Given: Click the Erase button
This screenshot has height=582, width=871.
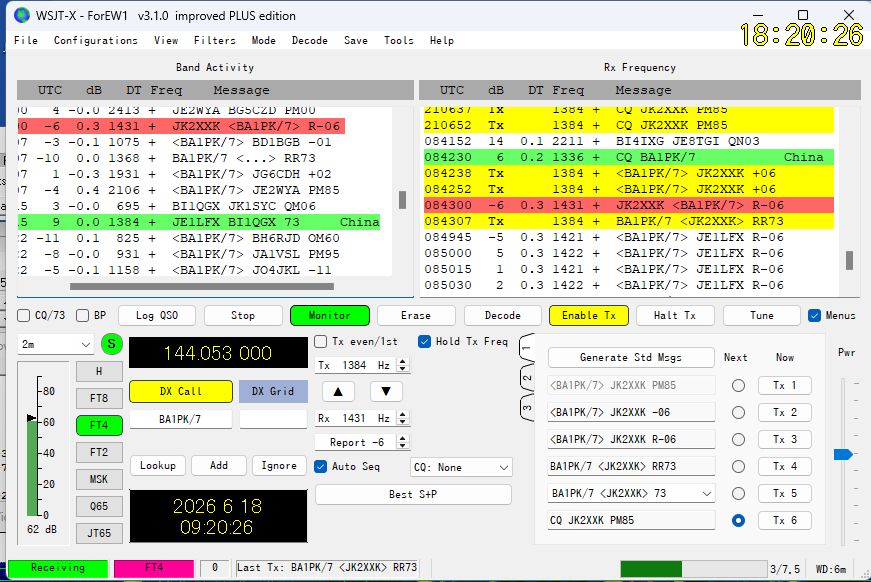Looking at the screenshot, I should 416,315.
